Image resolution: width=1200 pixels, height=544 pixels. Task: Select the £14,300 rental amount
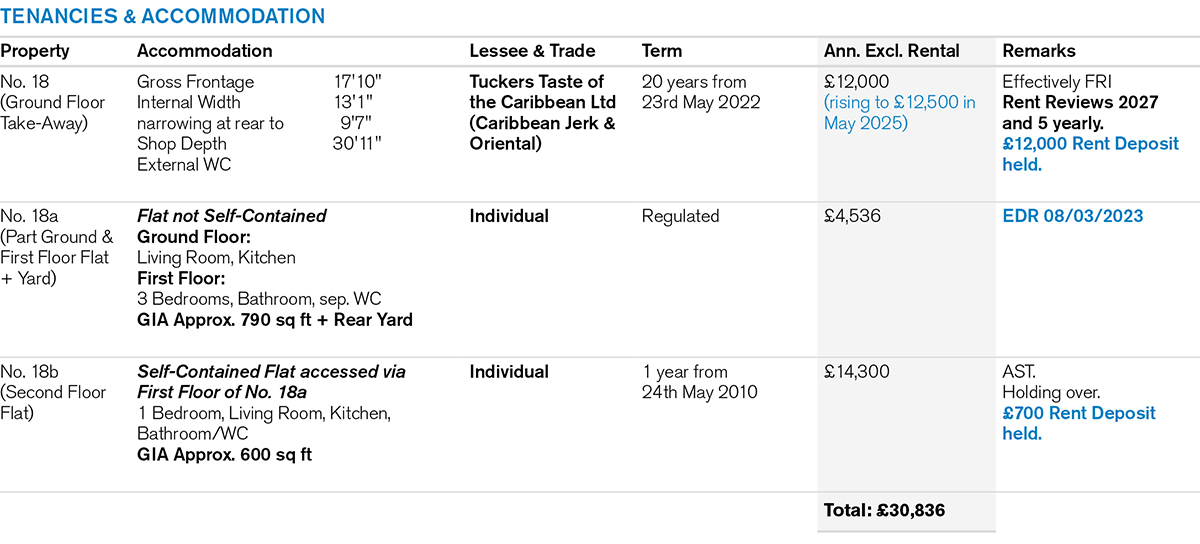[x=857, y=372]
